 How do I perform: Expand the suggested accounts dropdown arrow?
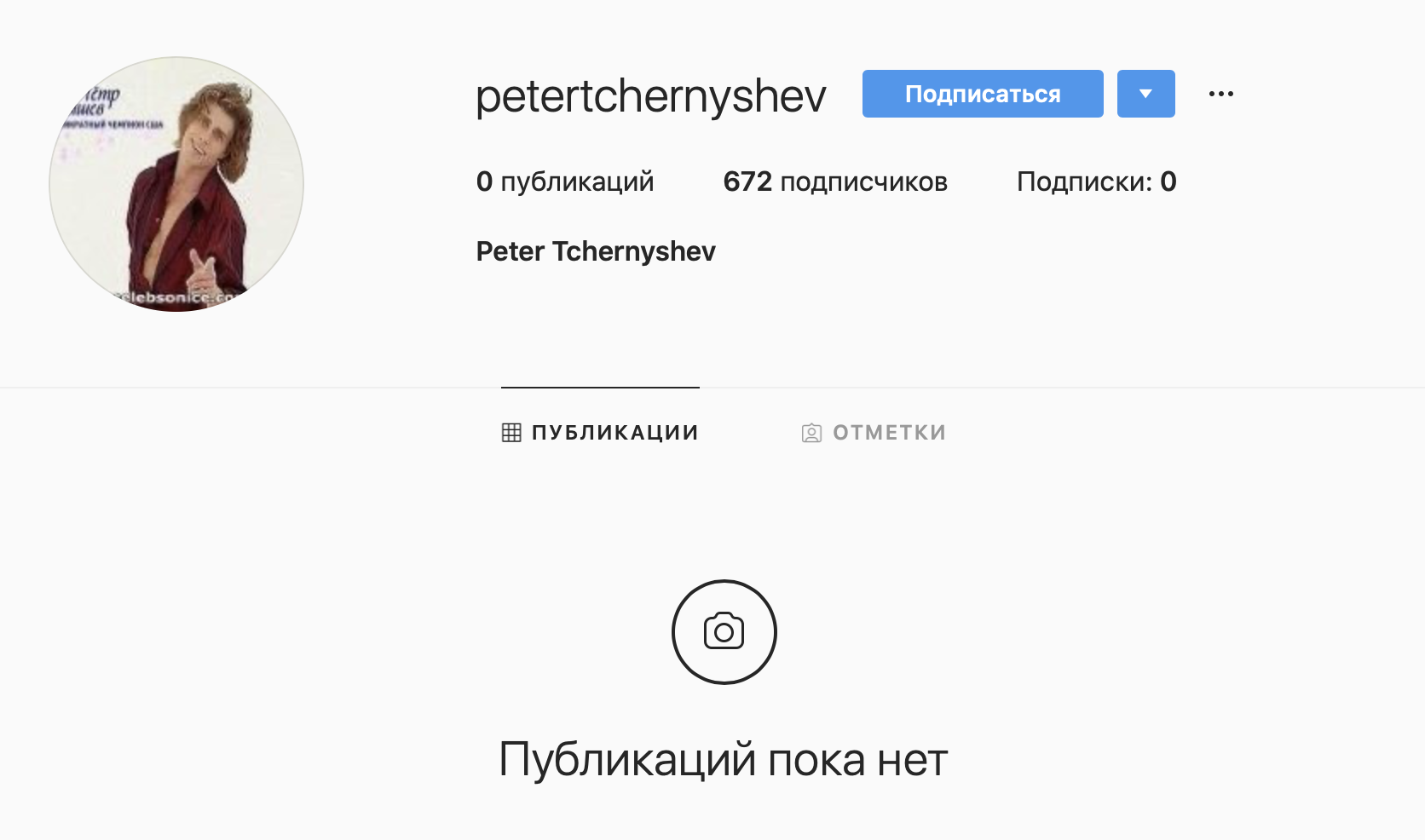(x=1145, y=94)
